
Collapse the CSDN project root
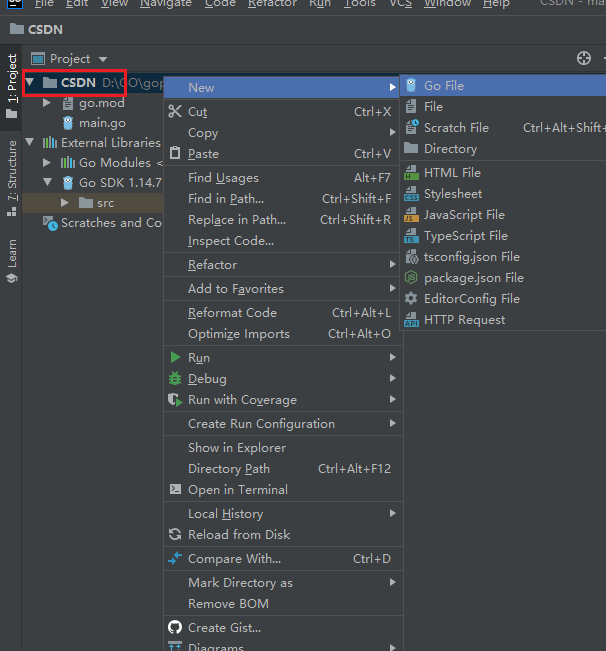click(29, 82)
